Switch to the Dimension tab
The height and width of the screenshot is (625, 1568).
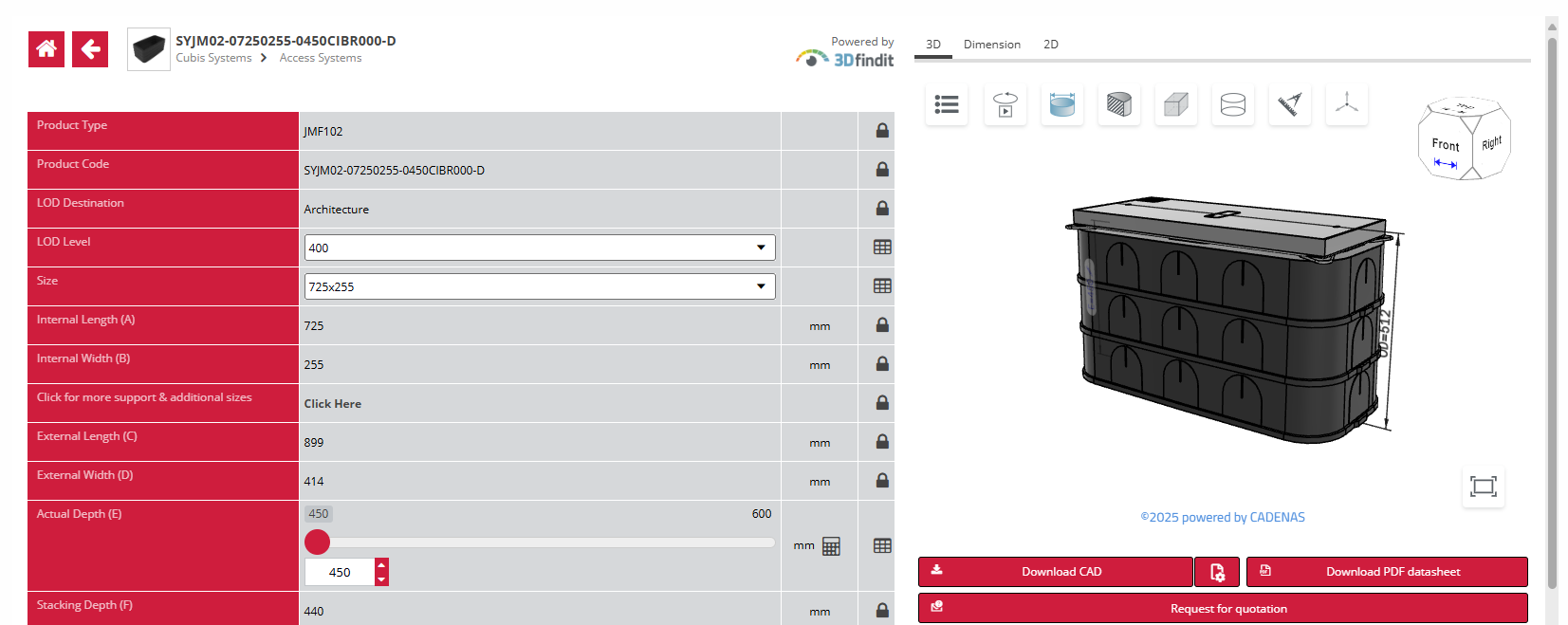pyautogui.click(x=991, y=45)
